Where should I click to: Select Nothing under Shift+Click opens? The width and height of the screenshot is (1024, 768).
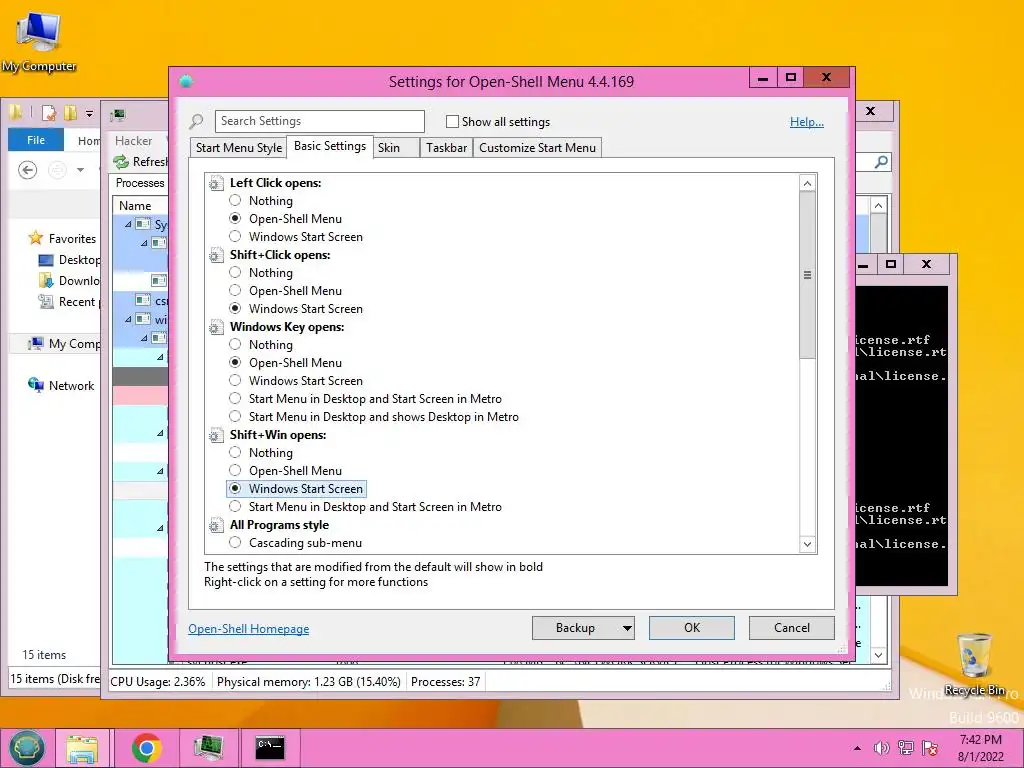click(235, 273)
